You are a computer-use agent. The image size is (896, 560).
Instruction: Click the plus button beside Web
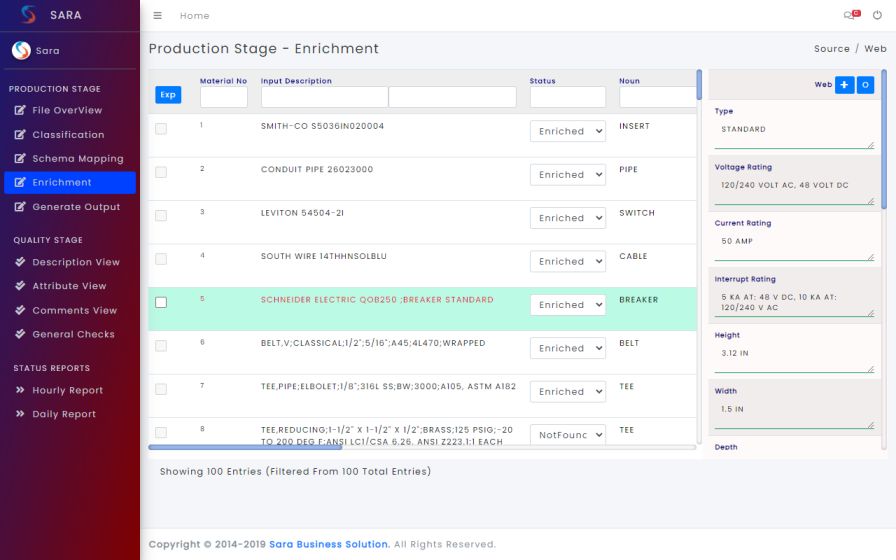(x=845, y=85)
